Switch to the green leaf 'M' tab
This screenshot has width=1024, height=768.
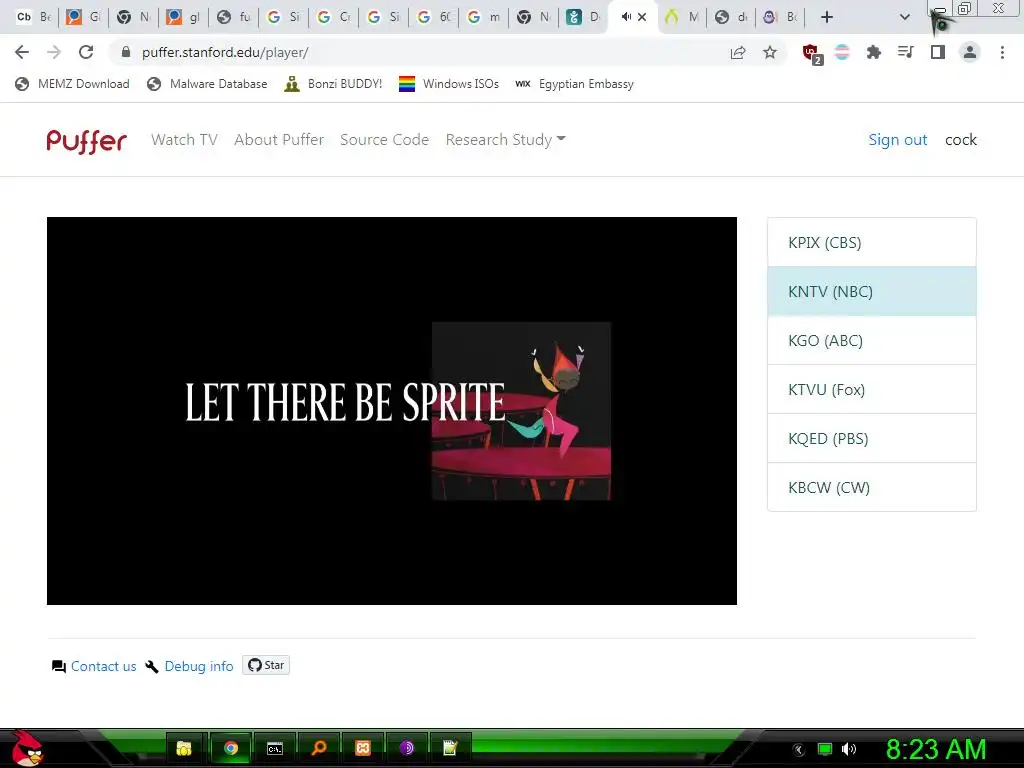[682, 17]
